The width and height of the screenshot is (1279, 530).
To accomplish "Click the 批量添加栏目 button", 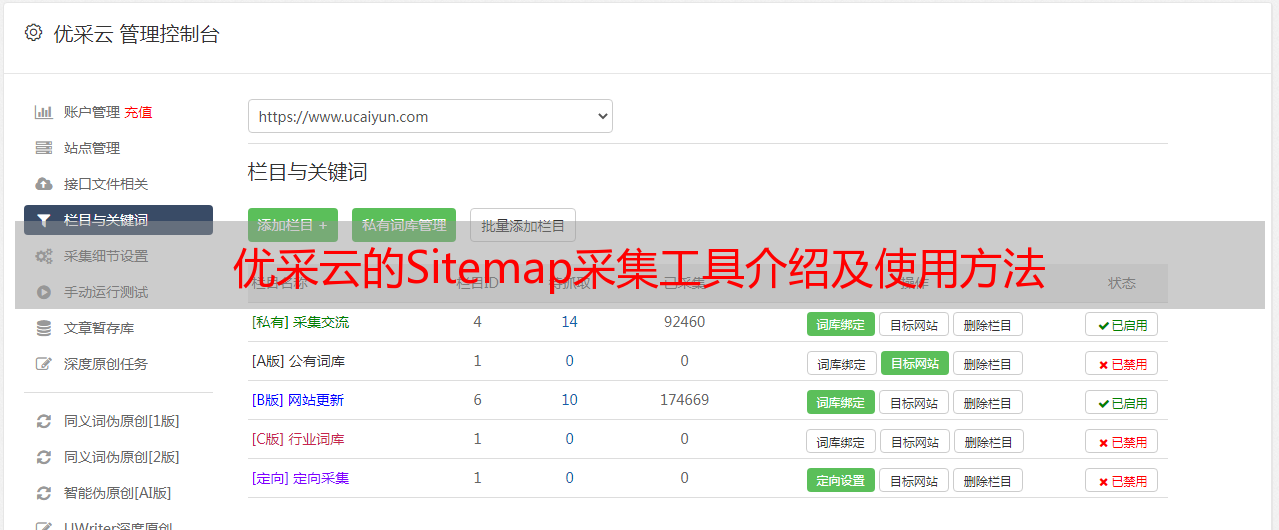I will pos(523,225).
